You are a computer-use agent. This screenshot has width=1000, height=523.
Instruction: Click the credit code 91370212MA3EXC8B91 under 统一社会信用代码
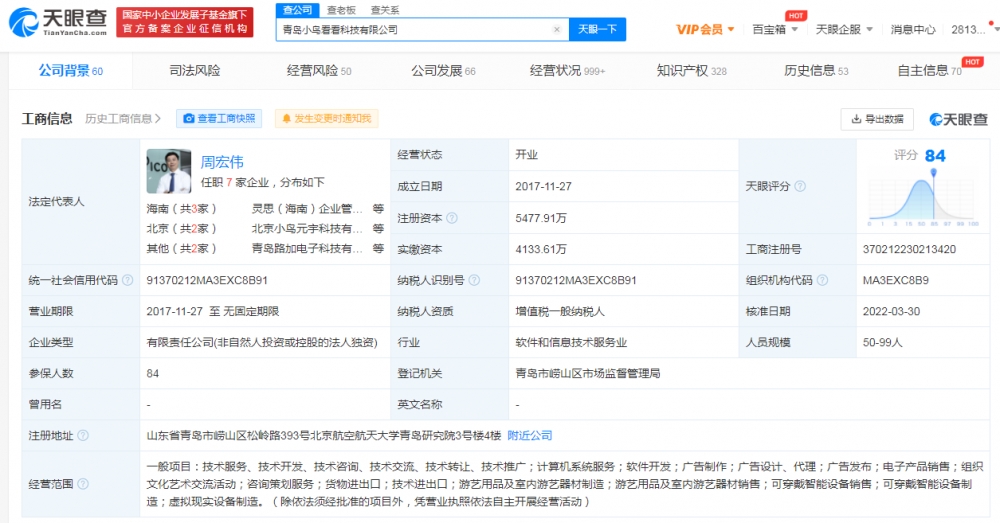tap(207, 280)
